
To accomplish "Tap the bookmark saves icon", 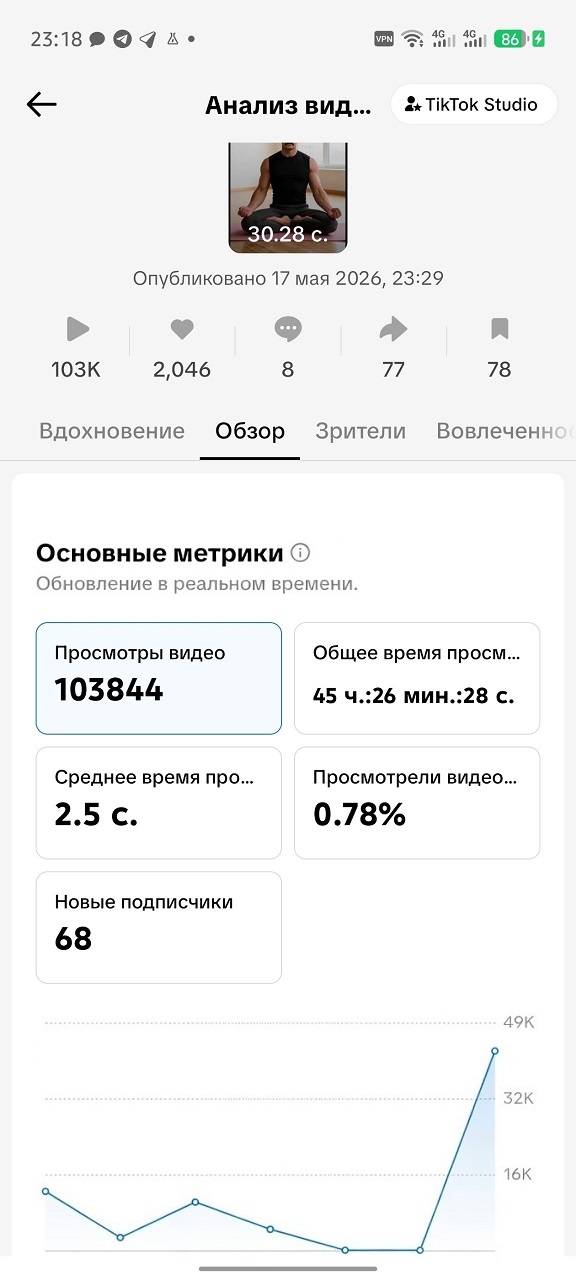I will pos(500,329).
